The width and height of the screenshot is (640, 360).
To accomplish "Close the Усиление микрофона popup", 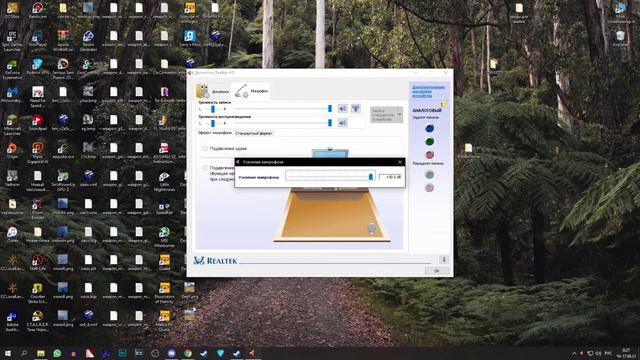I will point(400,162).
